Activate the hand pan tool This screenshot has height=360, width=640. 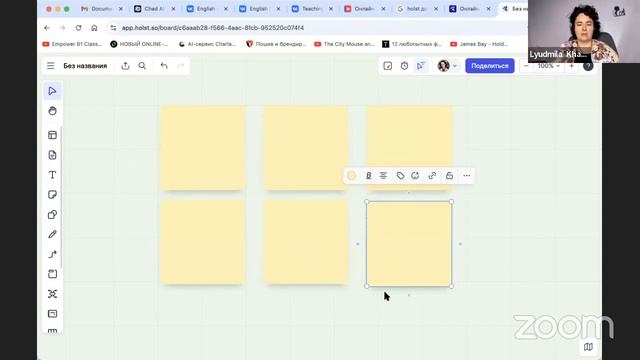click(52, 111)
